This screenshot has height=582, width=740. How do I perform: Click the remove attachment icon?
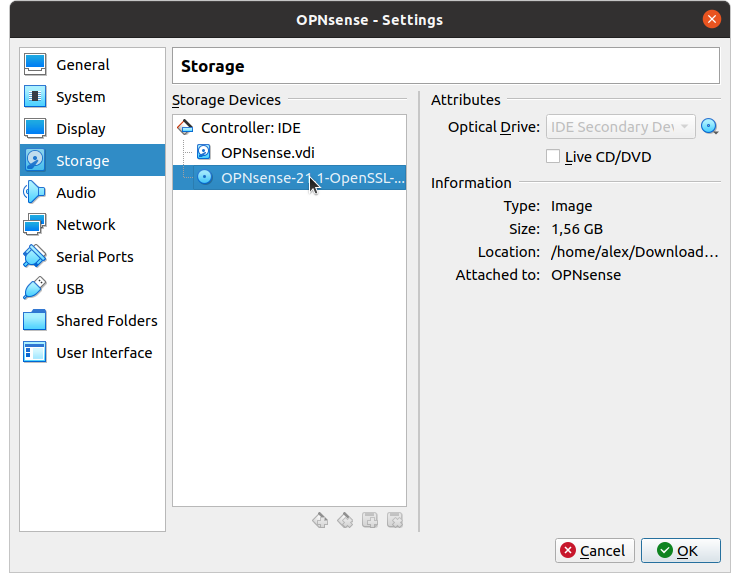[395, 521]
